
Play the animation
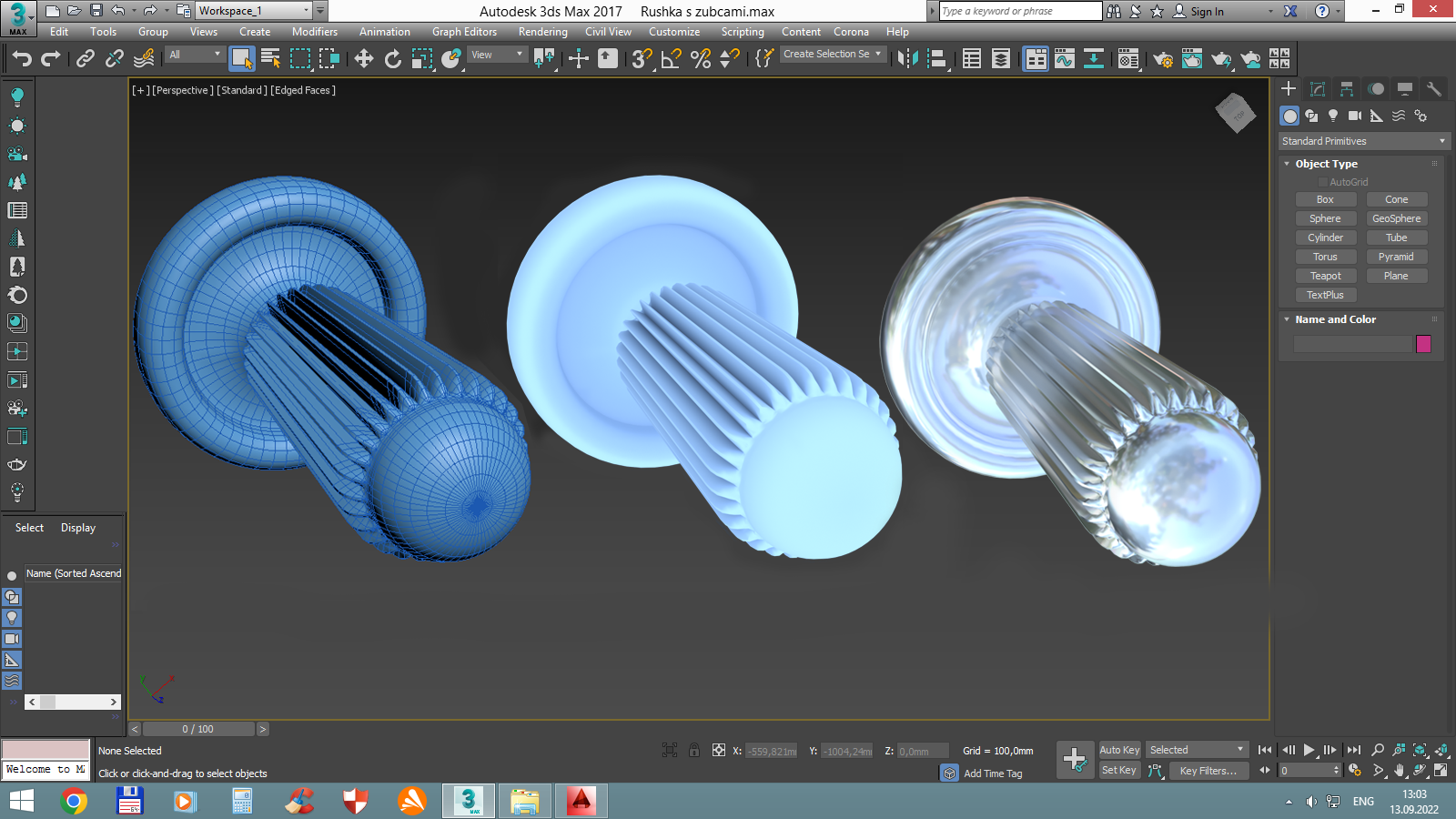tap(1309, 750)
